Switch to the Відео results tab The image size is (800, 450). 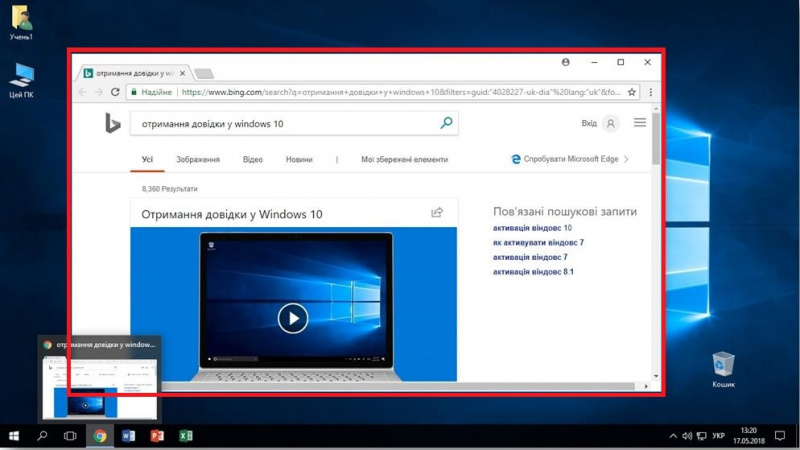(252, 159)
